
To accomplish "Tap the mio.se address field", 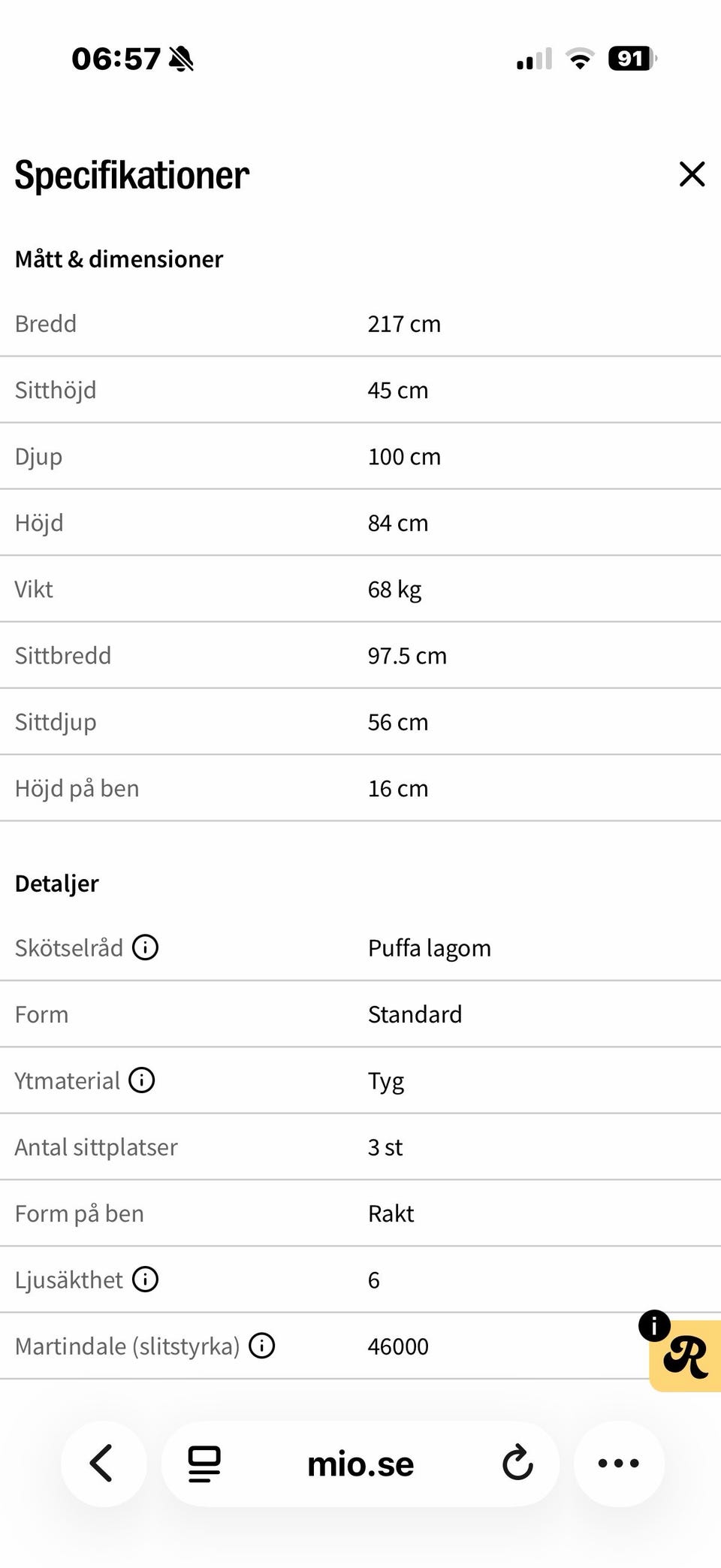I will 360,1464.
